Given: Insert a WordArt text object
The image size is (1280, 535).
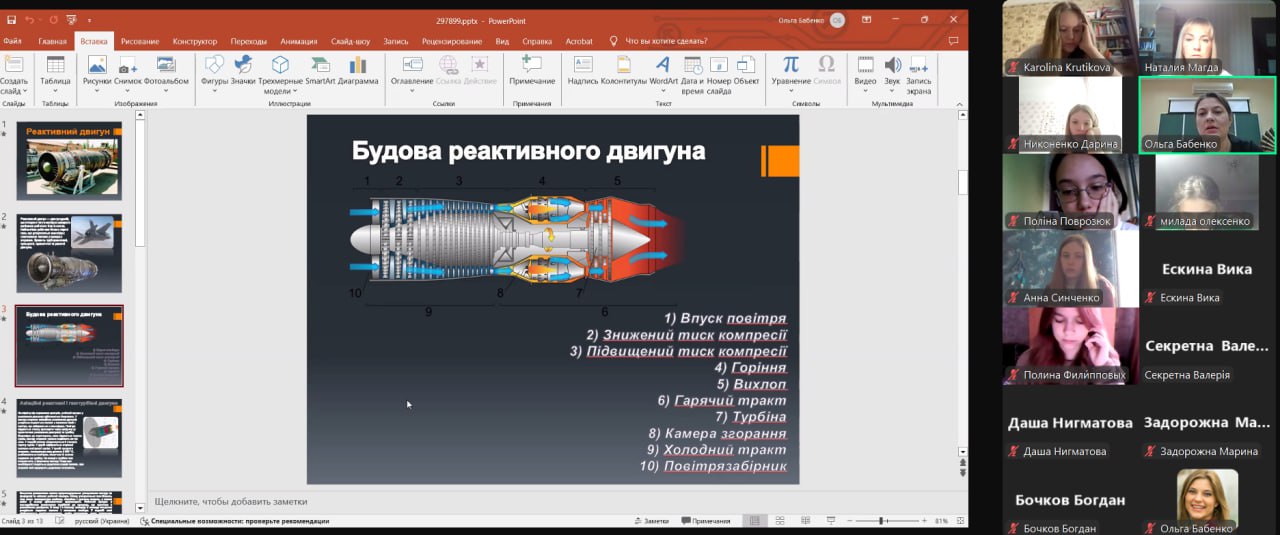Looking at the screenshot, I should click(663, 70).
